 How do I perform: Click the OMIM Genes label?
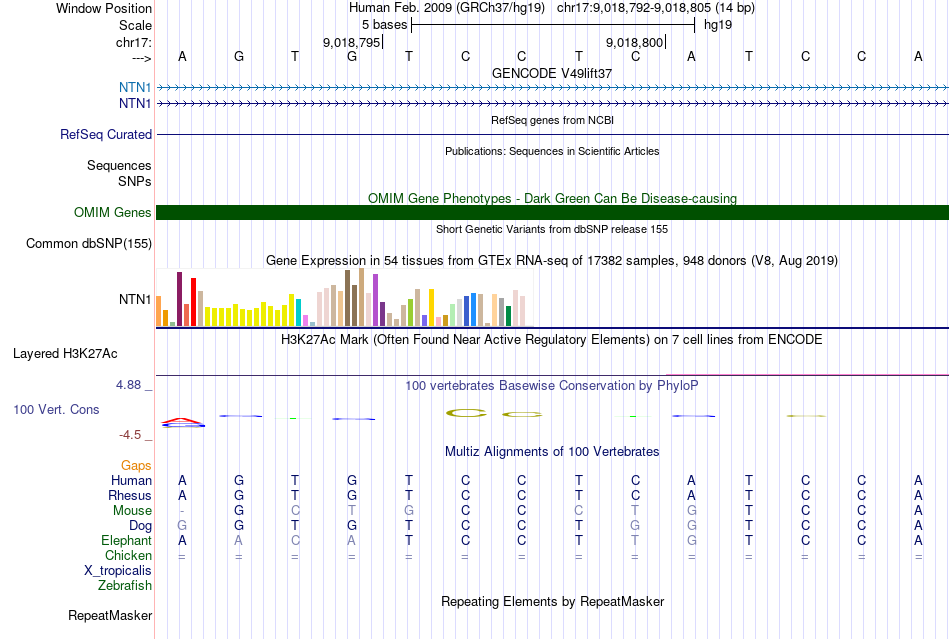pyautogui.click(x=113, y=213)
